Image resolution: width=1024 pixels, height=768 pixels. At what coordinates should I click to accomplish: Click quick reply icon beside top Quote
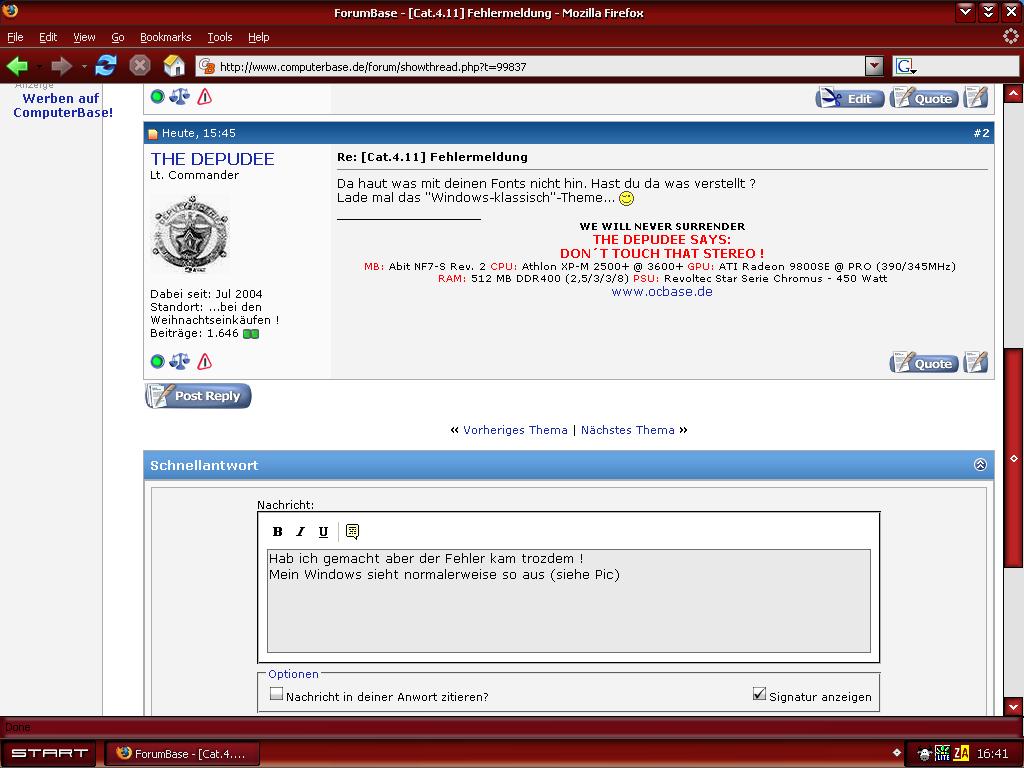pyautogui.click(x=976, y=98)
